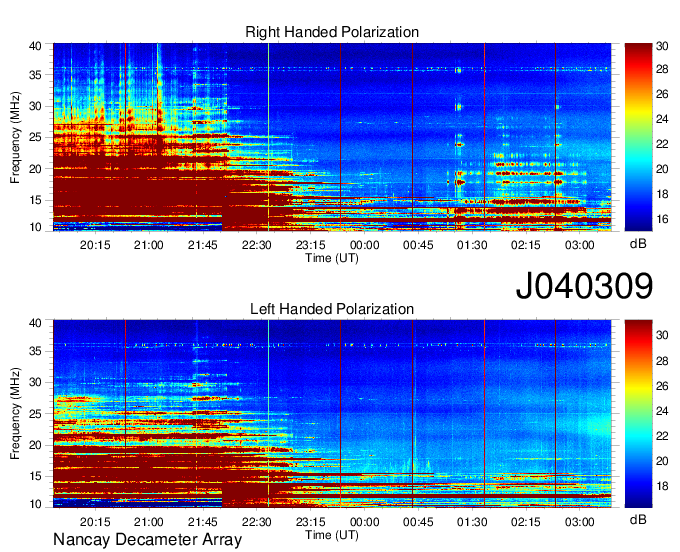Click 01:30 tick under left-handed plot

click(472, 522)
